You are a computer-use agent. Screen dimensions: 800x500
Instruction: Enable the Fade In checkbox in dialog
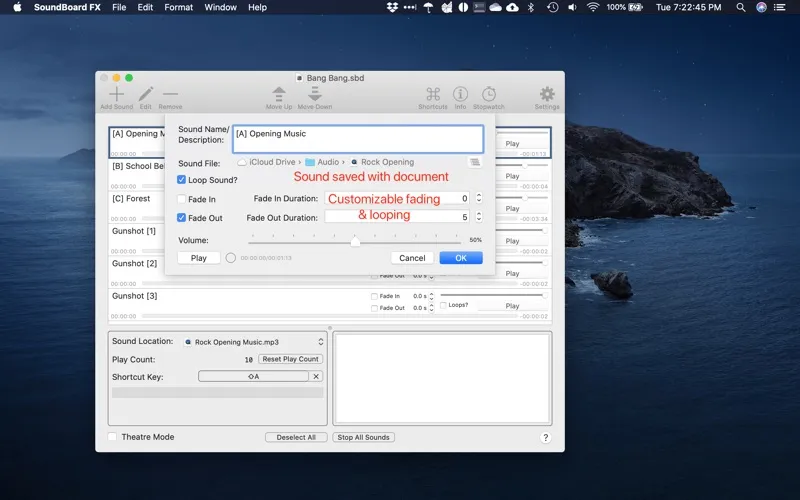pos(181,199)
